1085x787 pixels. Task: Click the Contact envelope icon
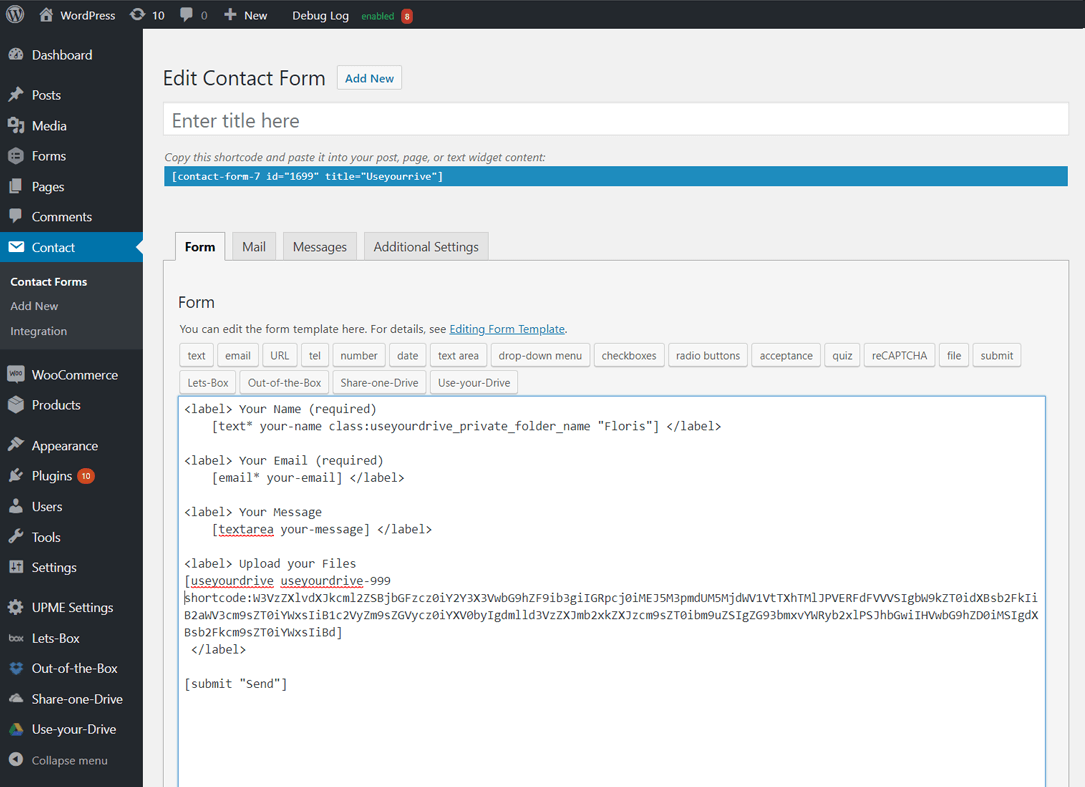pos(16,247)
